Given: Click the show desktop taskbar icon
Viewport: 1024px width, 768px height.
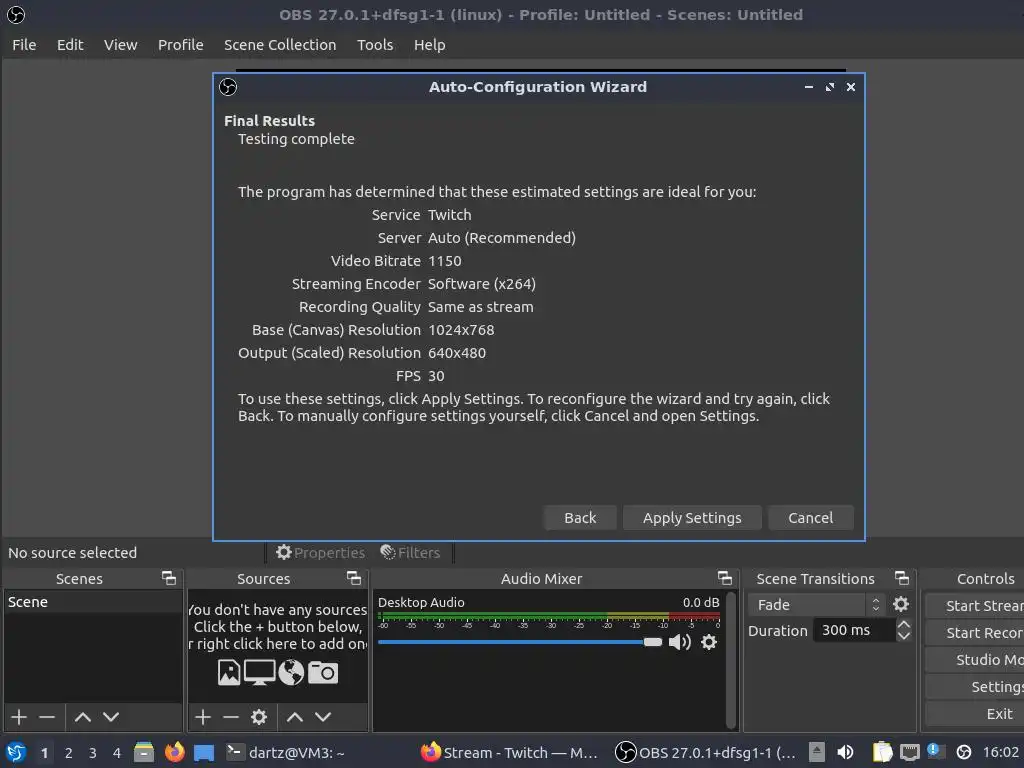Looking at the screenshot, I should pos(204,753).
